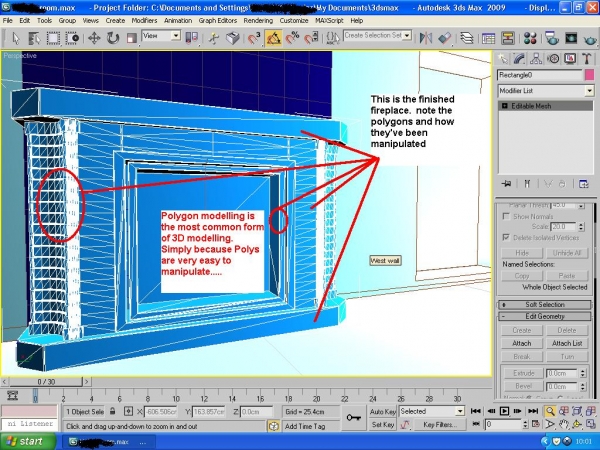Click the 0 / 30 time slider

click(x=46, y=382)
